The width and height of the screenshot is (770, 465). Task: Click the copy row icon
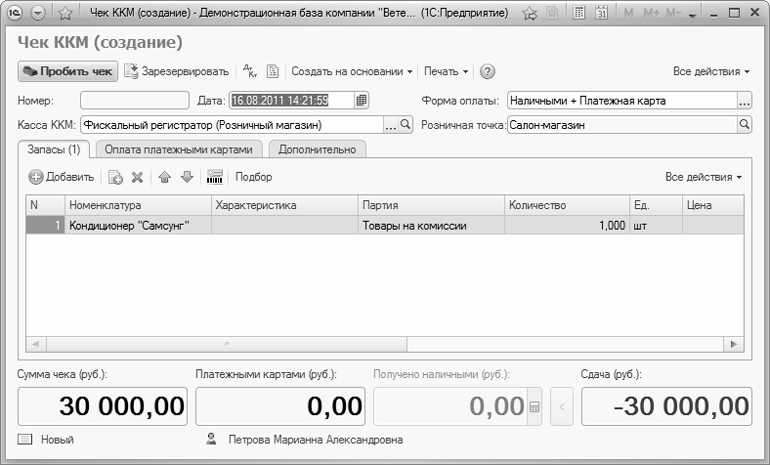click(115, 177)
